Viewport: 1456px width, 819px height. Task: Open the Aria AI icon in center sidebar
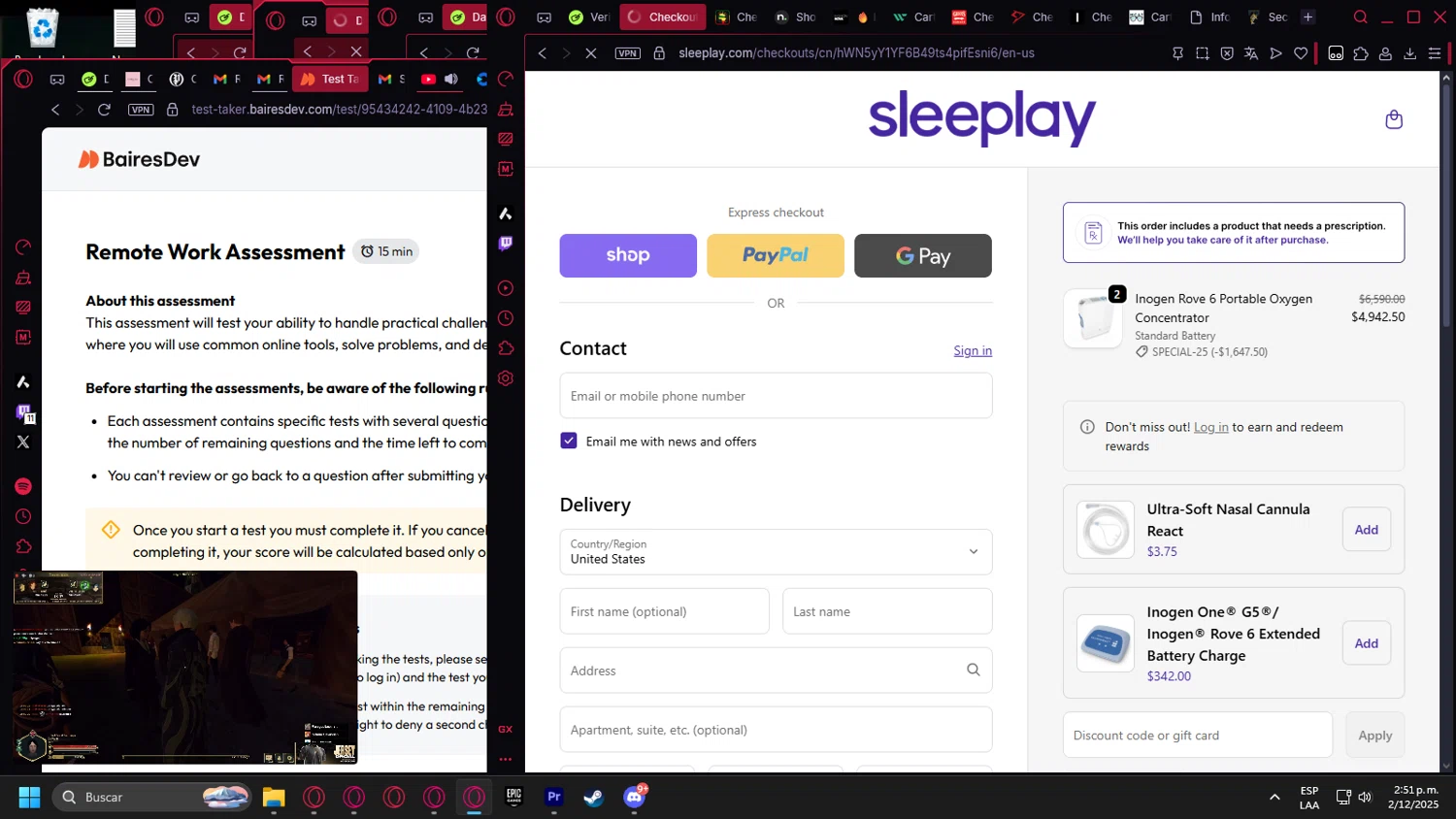click(x=506, y=213)
